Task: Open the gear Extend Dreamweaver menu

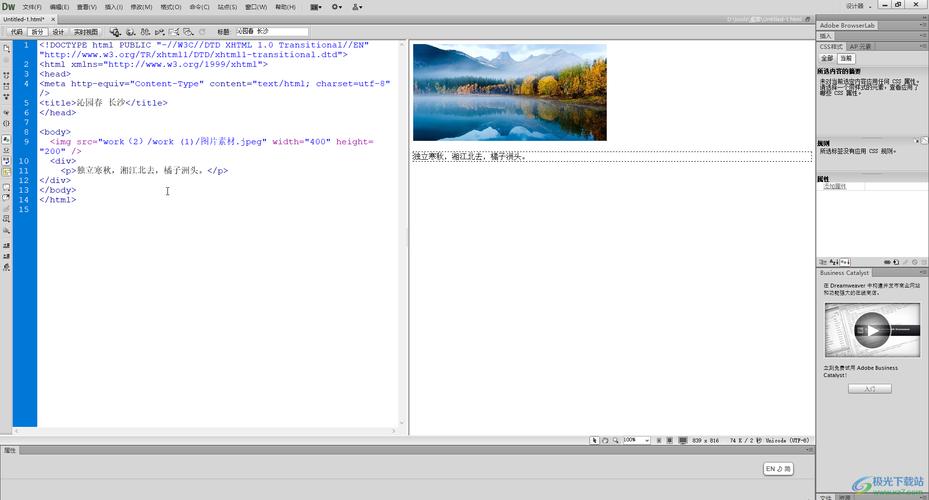Action: pyautogui.click(x=337, y=7)
